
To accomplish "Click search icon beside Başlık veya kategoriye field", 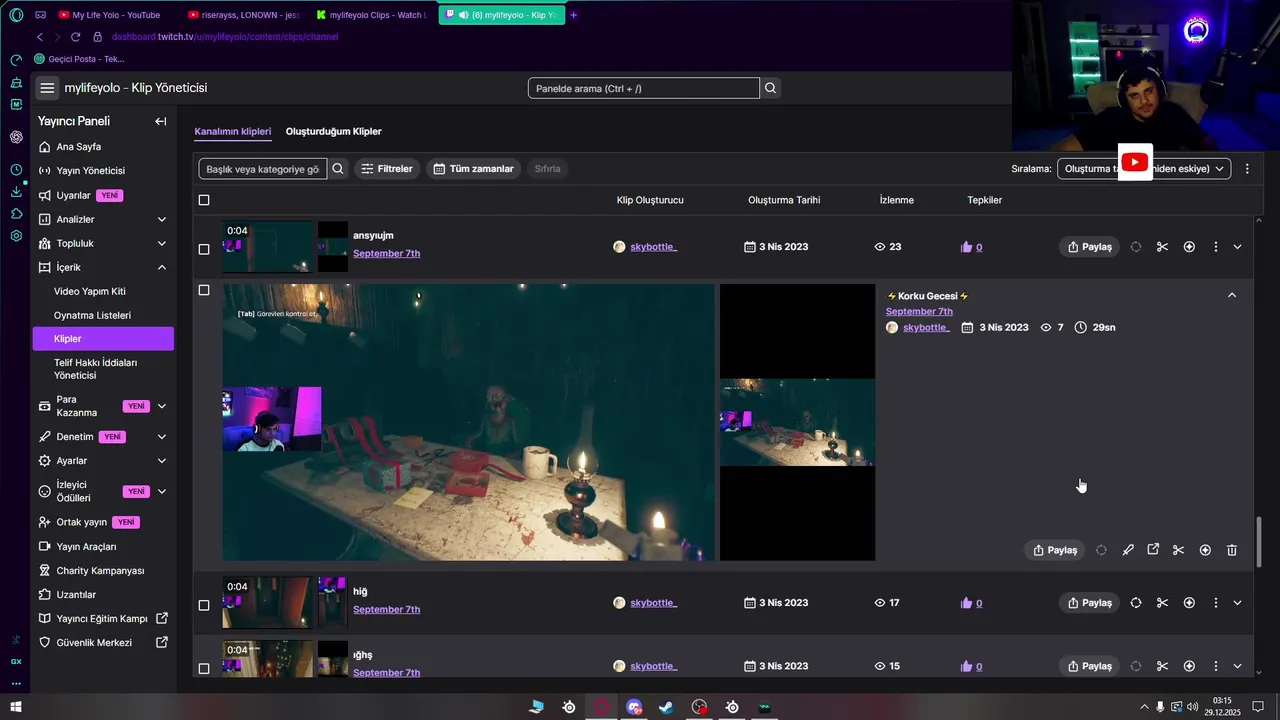I will click(338, 169).
